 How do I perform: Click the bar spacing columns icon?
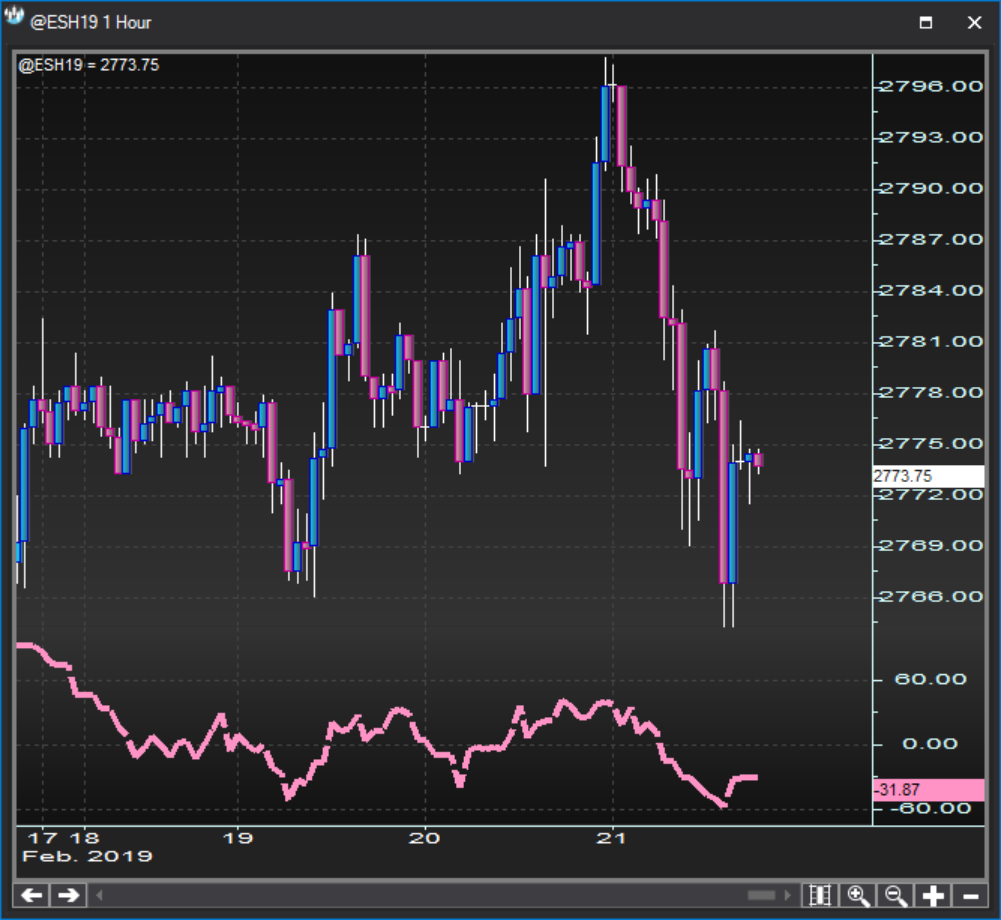820,895
